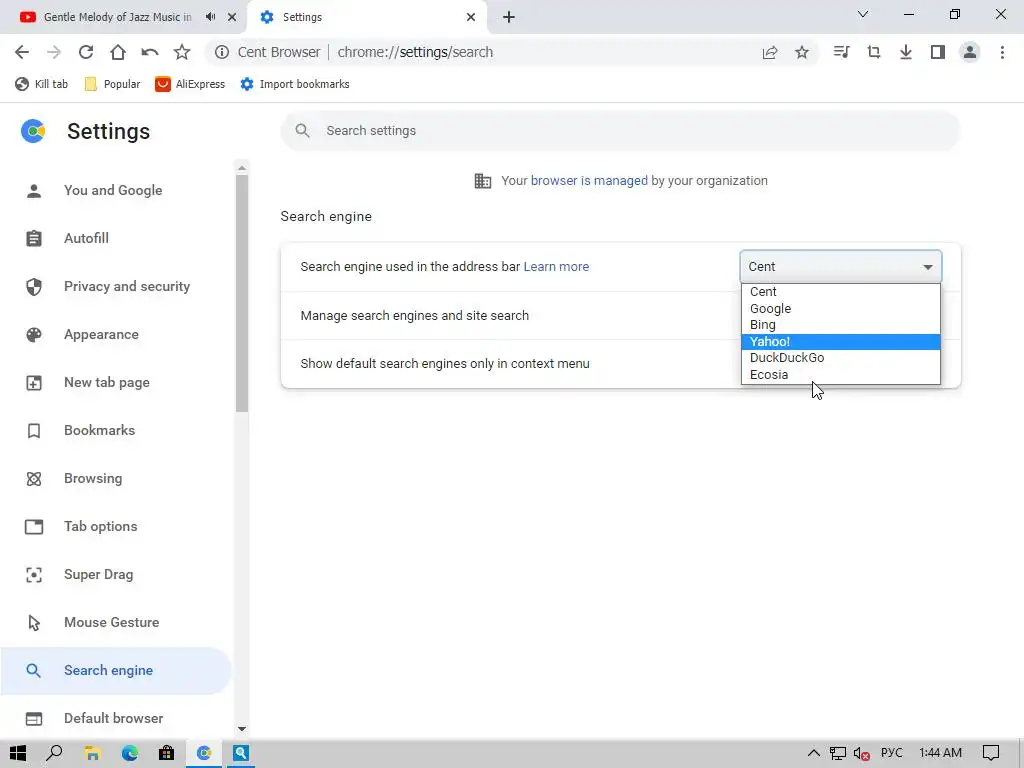The height and width of the screenshot is (768, 1024).
Task: Go back using the browser back arrow
Action: [22, 52]
